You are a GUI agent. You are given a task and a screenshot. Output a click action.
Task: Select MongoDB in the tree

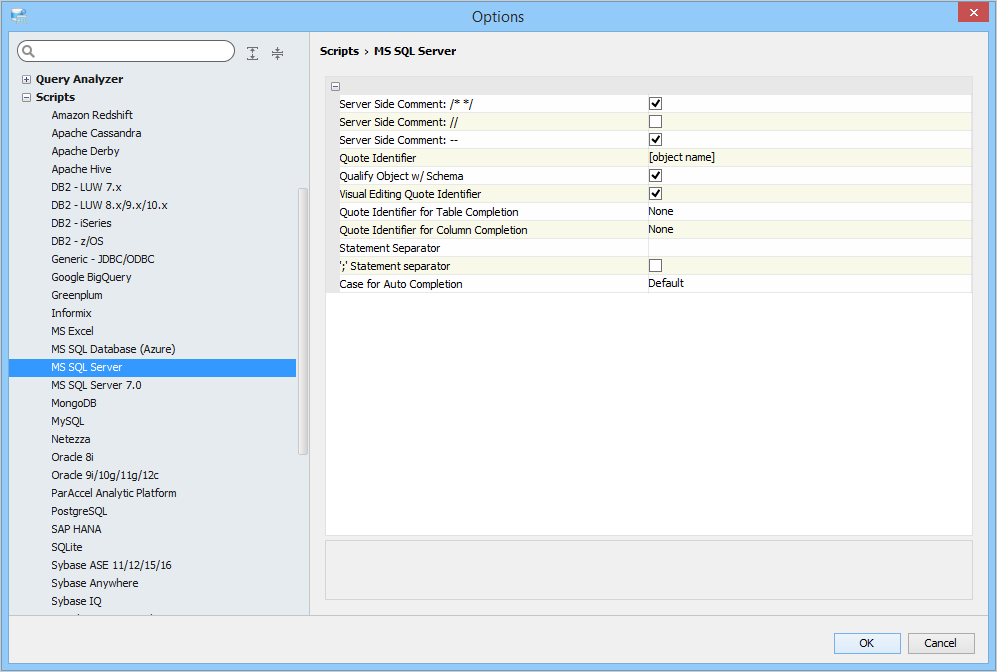coord(74,403)
